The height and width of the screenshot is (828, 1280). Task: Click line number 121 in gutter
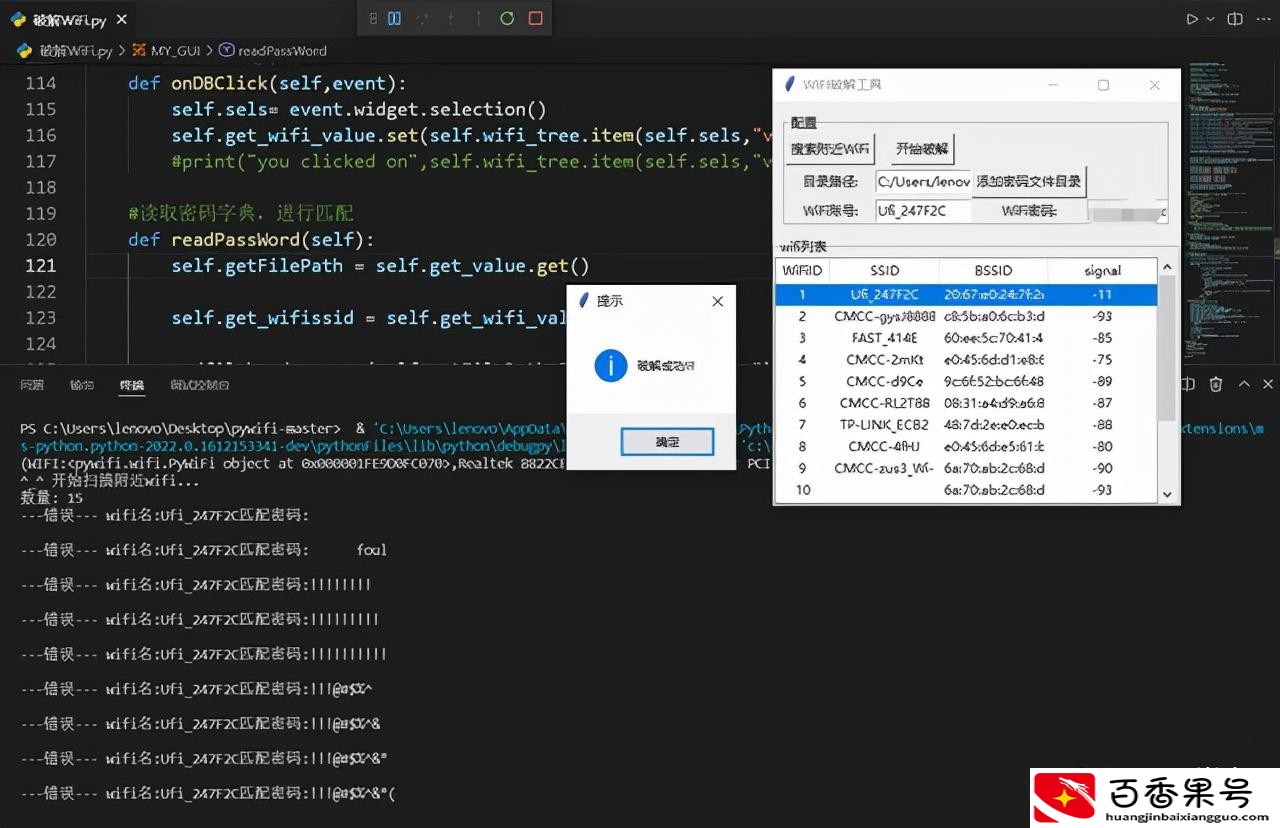(x=41, y=265)
